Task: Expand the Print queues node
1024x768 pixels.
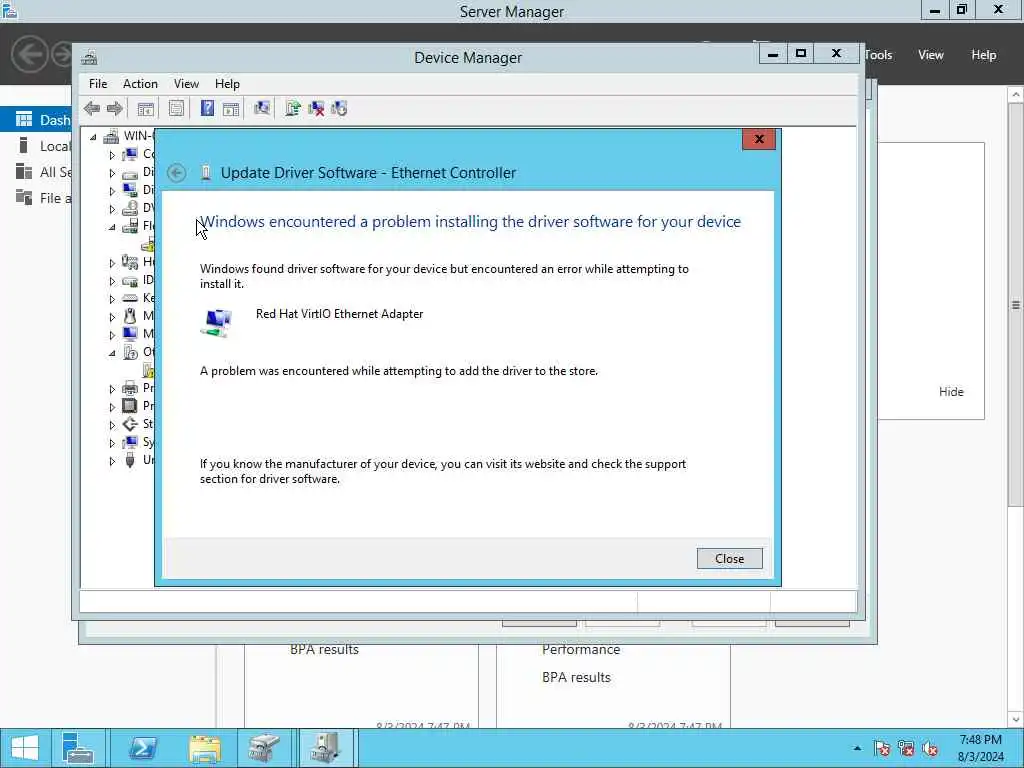Action: click(112, 389)
